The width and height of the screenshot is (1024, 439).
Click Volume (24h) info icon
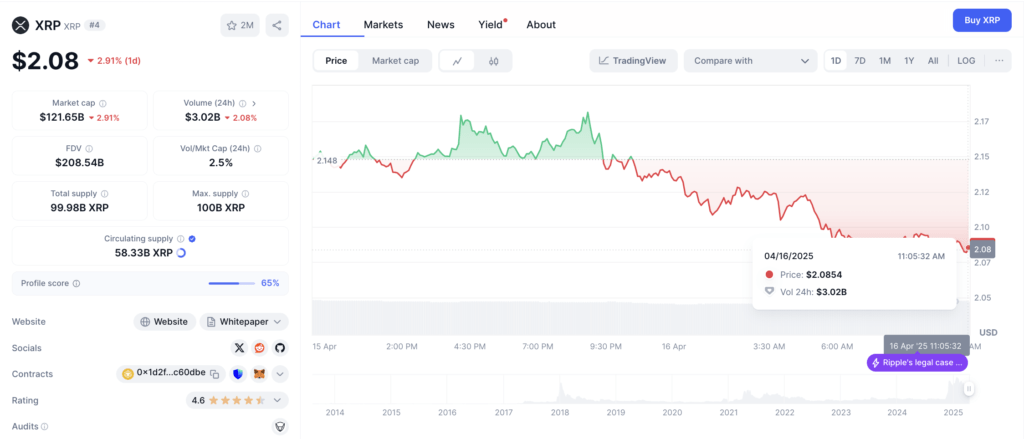pyautogui.click(x=242, y=103)
